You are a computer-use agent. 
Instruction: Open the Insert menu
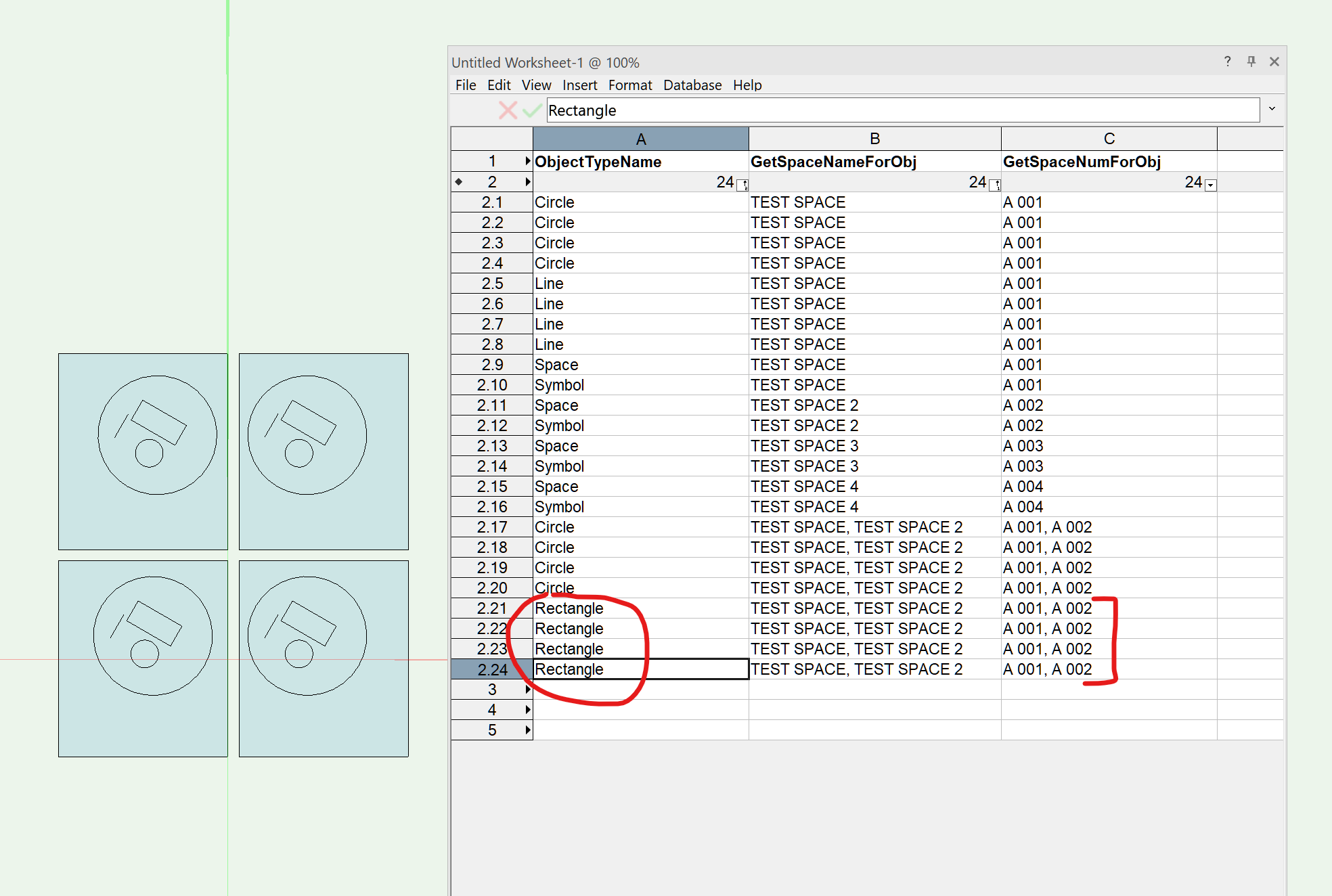click(x=579, y=85)
